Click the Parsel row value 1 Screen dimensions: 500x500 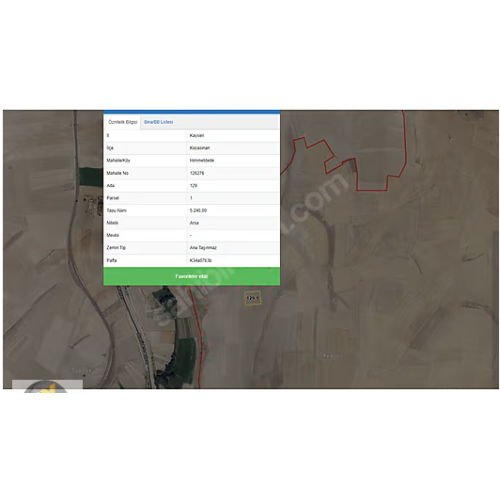191,198
